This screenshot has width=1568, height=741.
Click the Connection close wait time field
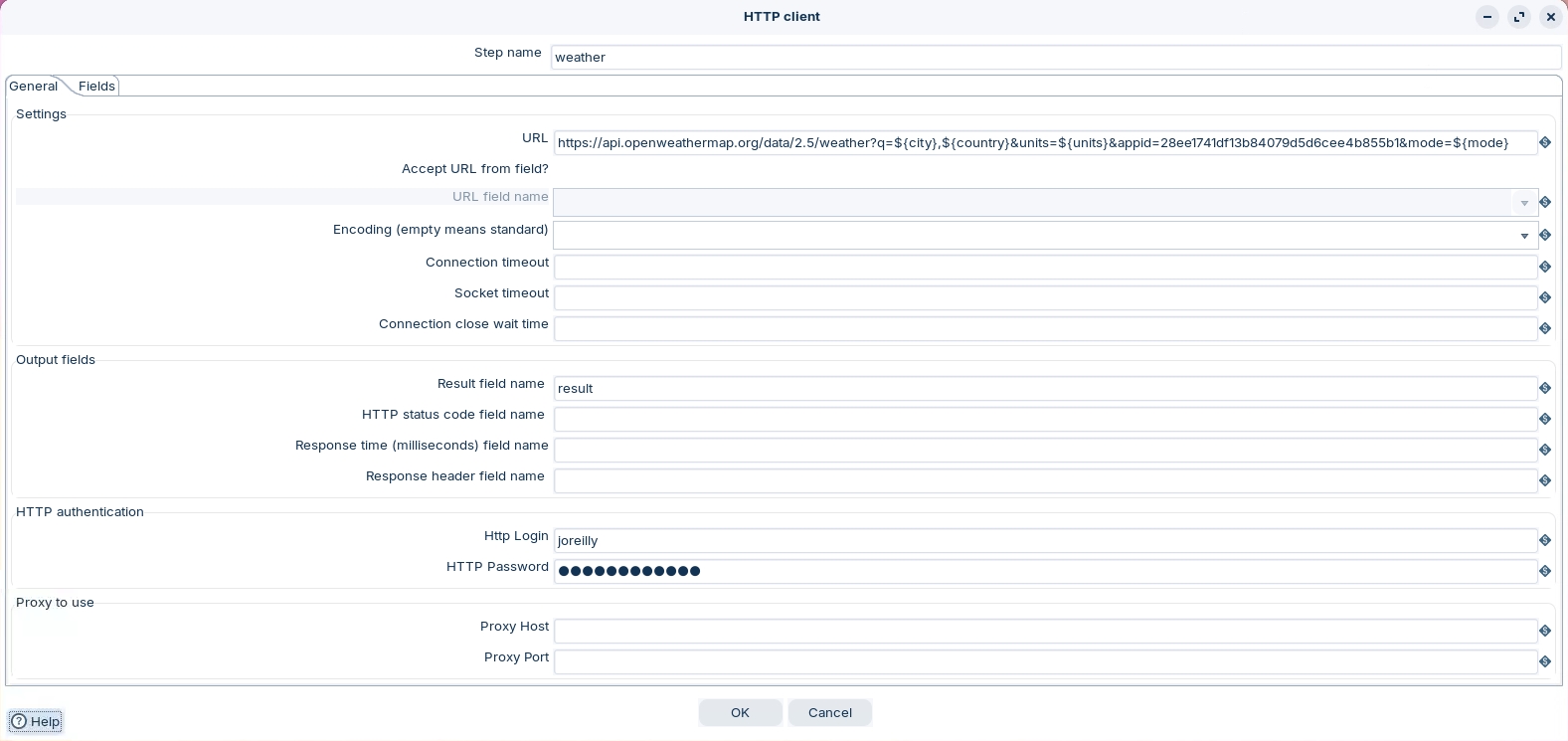(1045, 328)
